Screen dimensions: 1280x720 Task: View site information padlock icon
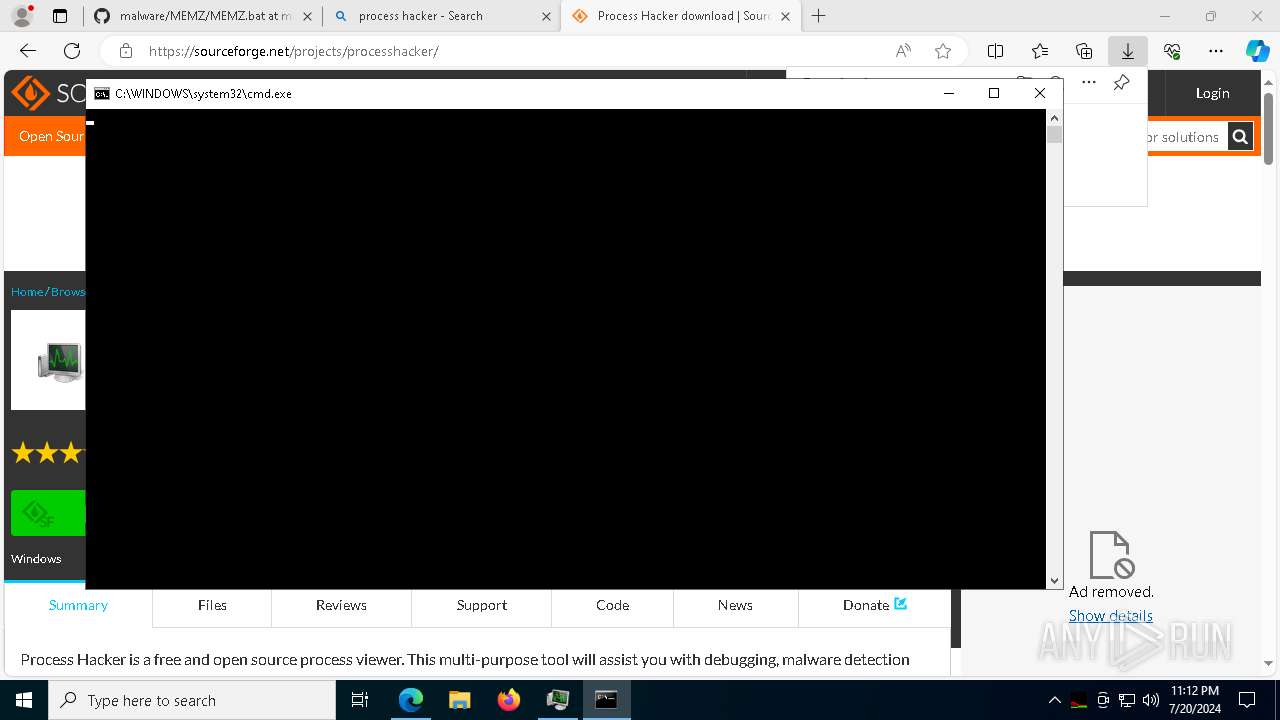point(125,51)
